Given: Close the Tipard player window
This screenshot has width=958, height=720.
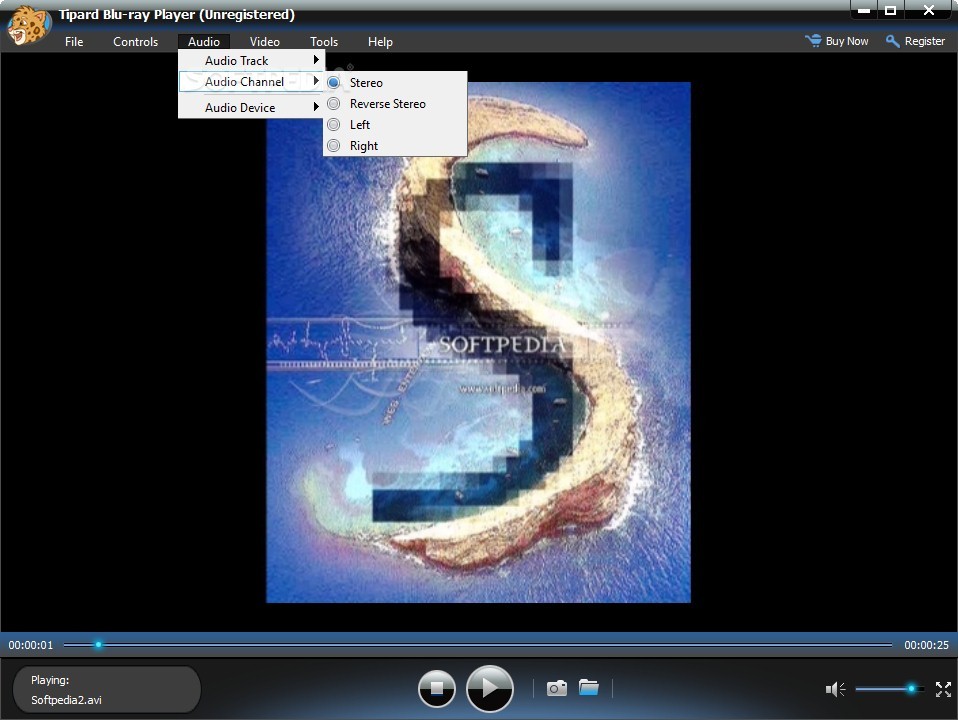Looking at the screenshot, I should (929, 10).
